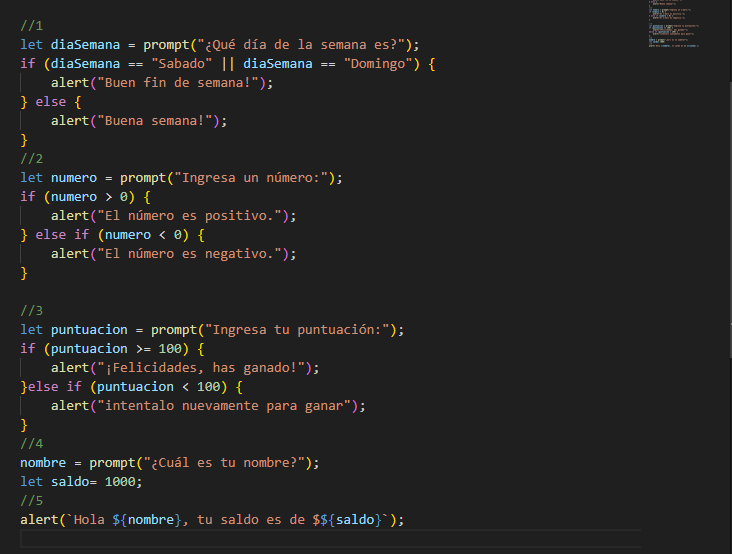Click the line "let saldo= 1000;"
Viewport: 732px width, 554px height.
(81, 482)
